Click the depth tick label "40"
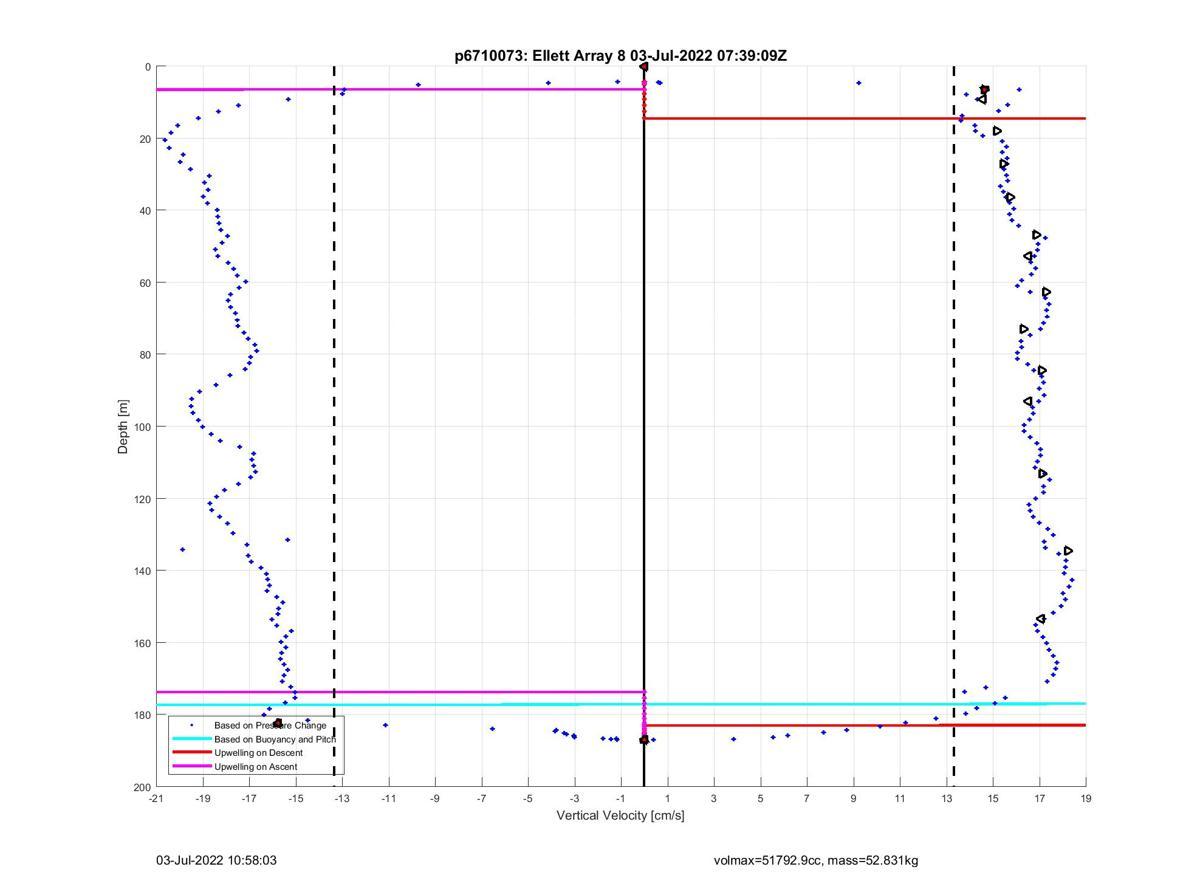1200x885 pixels. pos(145,211)
